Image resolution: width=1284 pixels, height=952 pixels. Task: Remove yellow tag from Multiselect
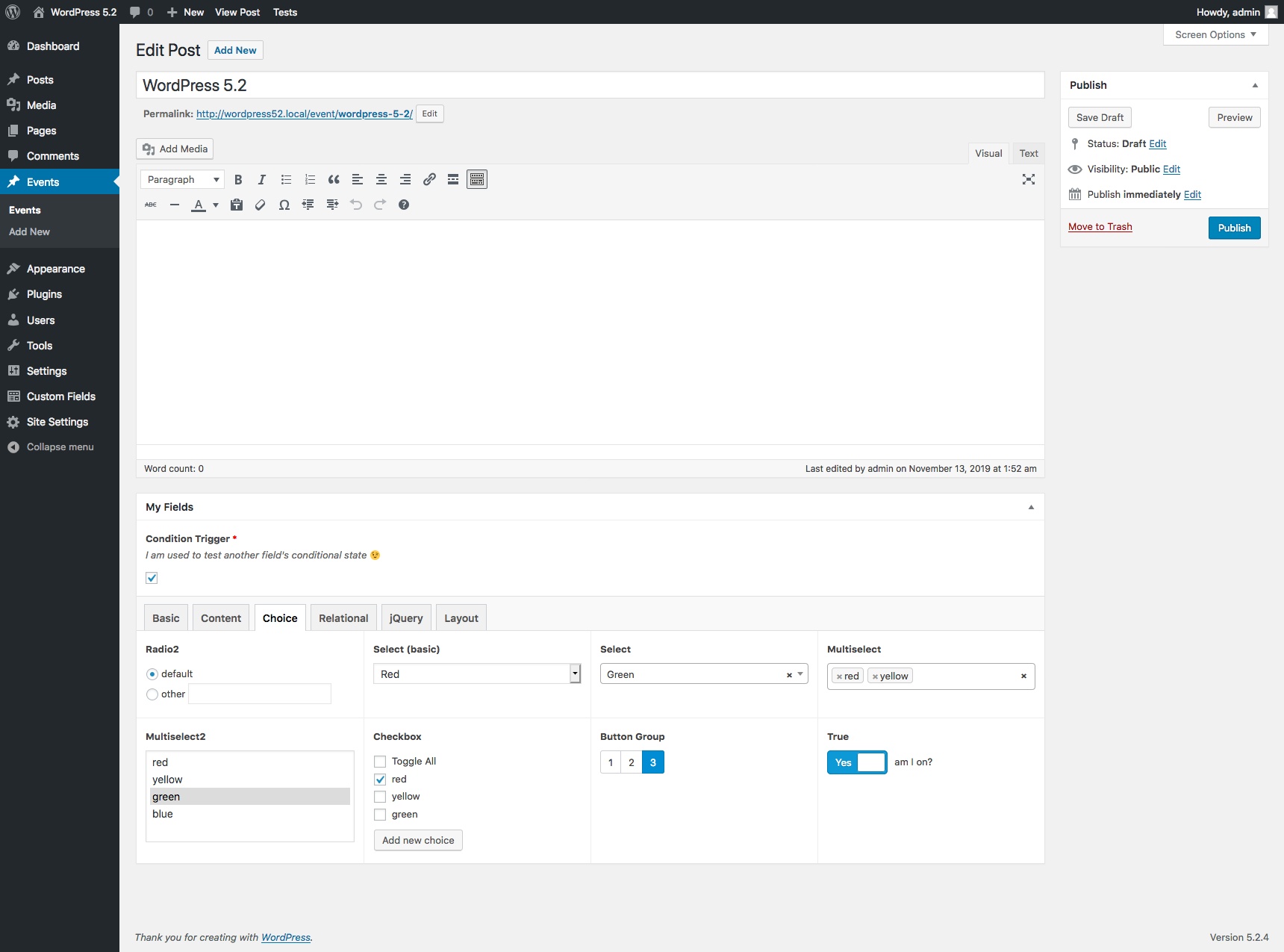[875, 676]
